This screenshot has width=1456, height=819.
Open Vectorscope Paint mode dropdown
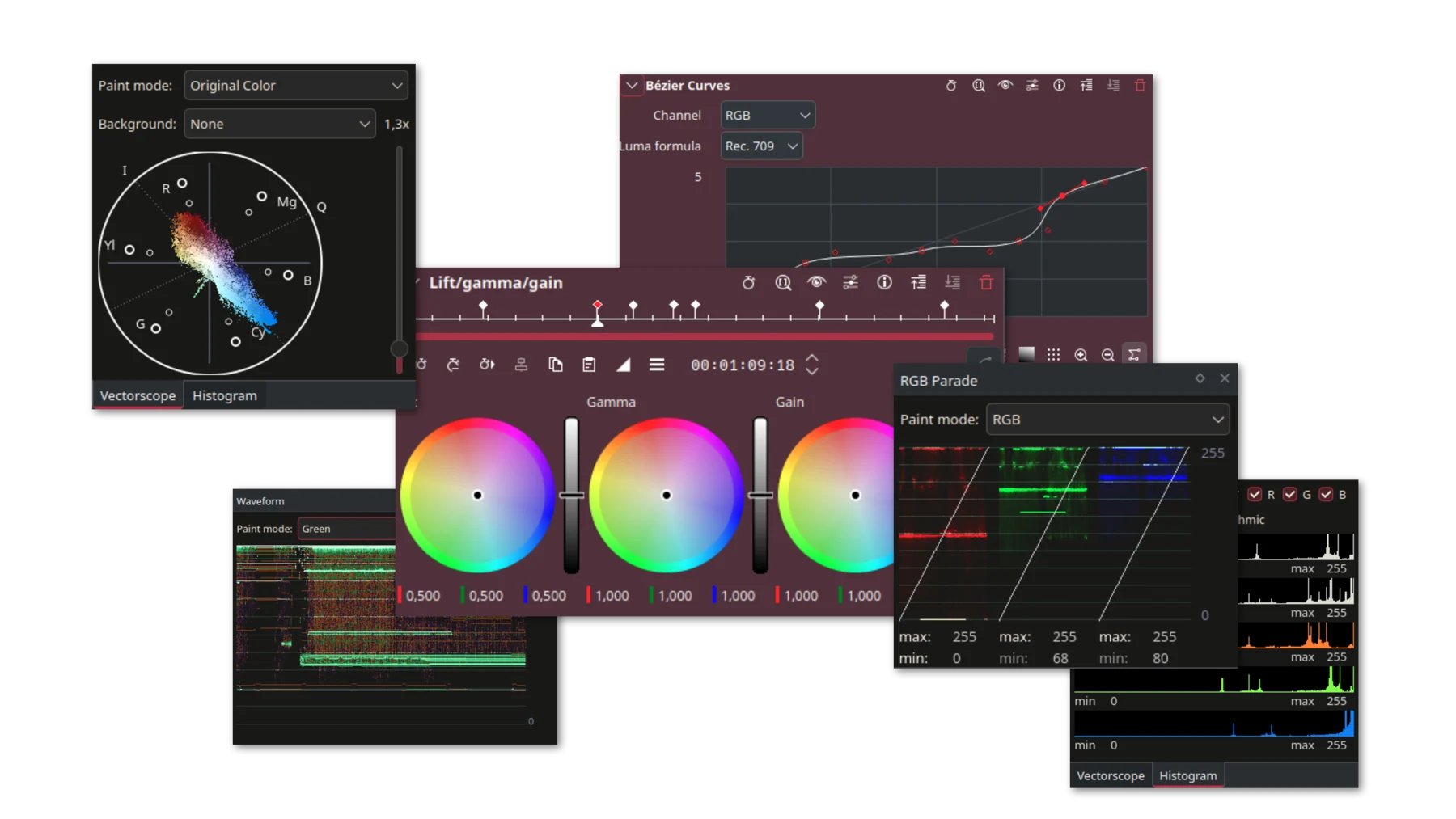(296, 86)
